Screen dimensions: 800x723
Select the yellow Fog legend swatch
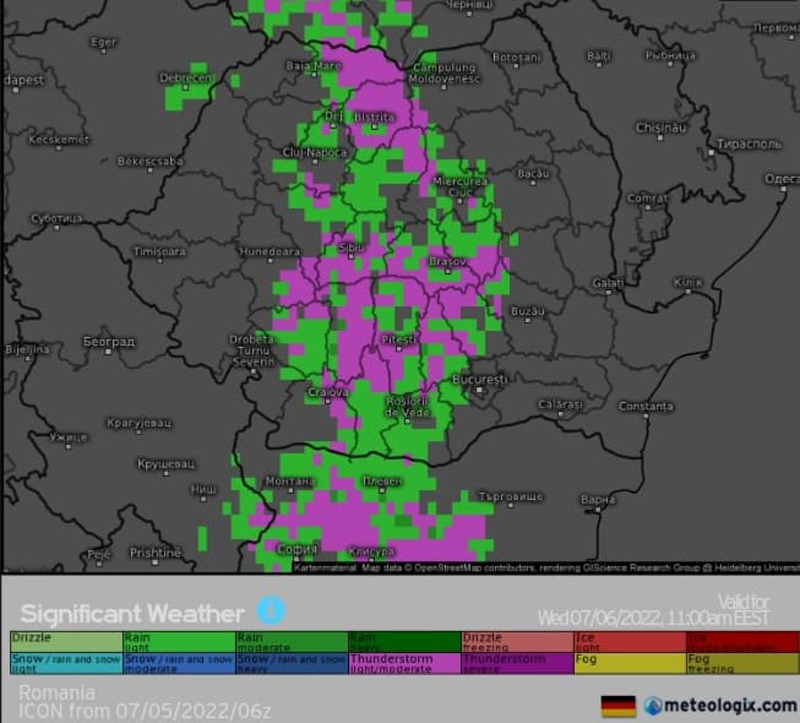[x=629, y=663]
